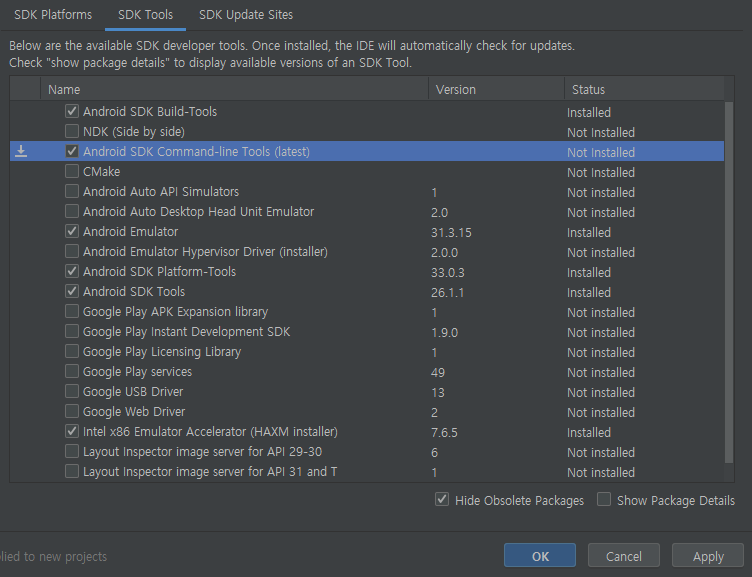Image resolution: width=752 pixels, height=577 pixels.
Task: Switch to the SDK Platforms tab
Action: [53, 15]
